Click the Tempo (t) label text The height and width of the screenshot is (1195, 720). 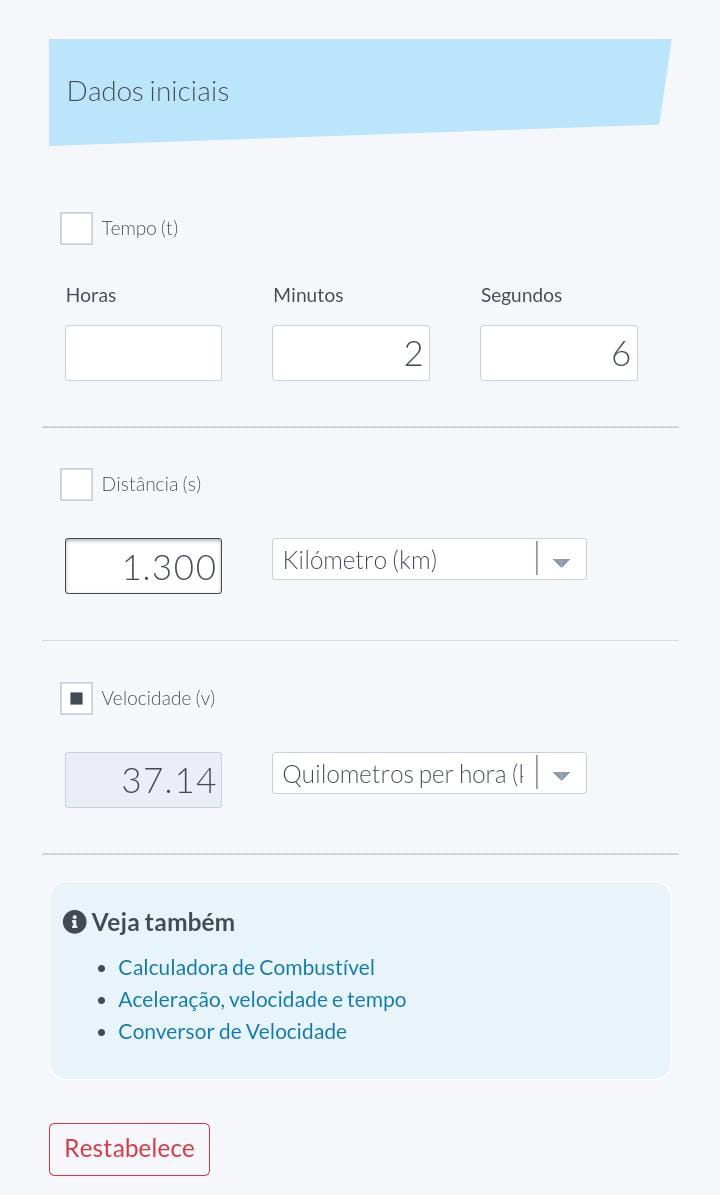tap(140, 228)
